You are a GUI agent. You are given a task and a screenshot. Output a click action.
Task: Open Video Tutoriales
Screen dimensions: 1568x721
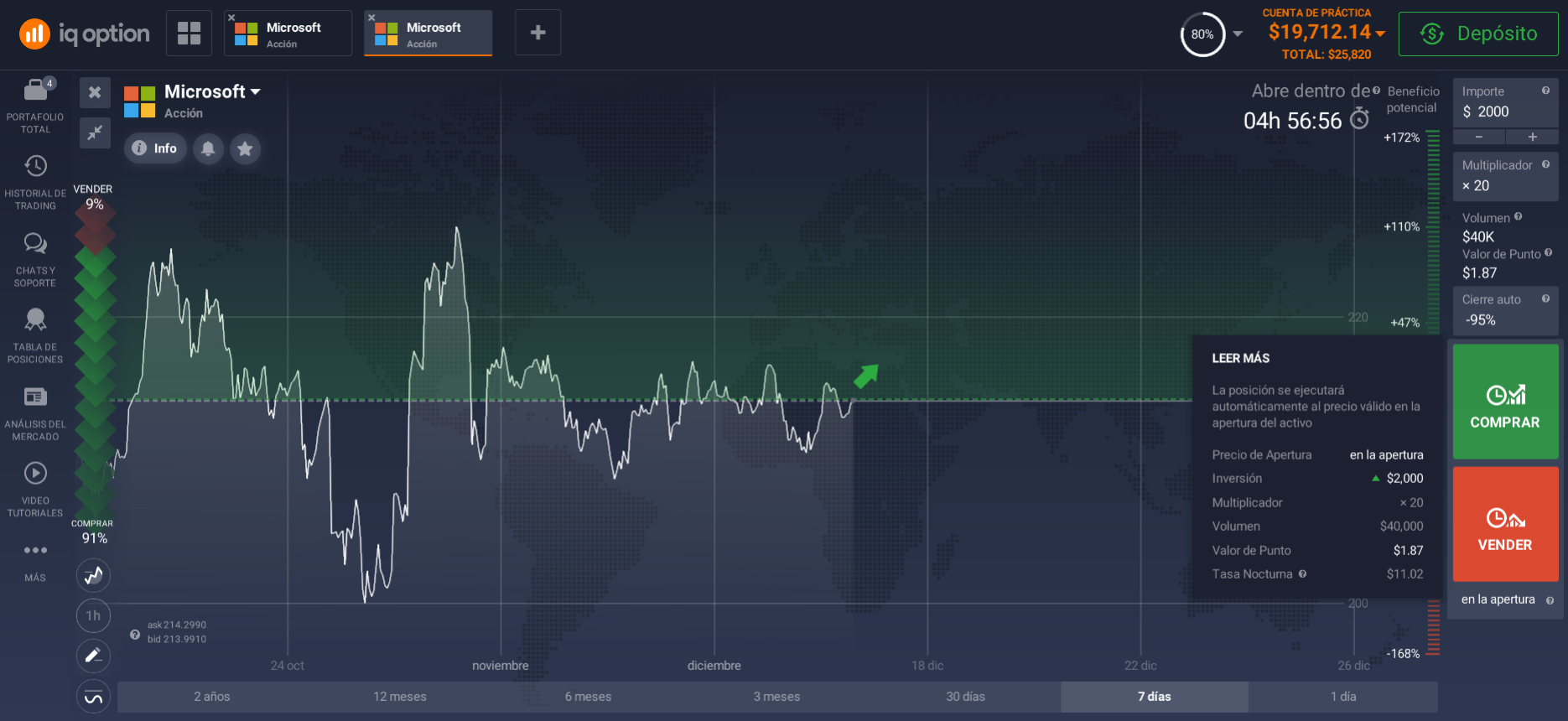(x=35, y=490)
